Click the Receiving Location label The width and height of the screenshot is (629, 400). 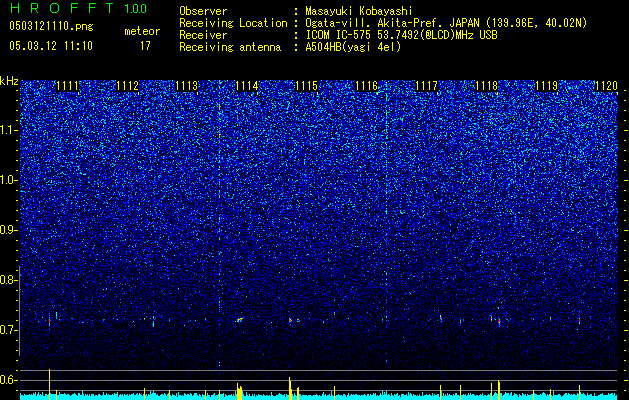coord(233,23)
